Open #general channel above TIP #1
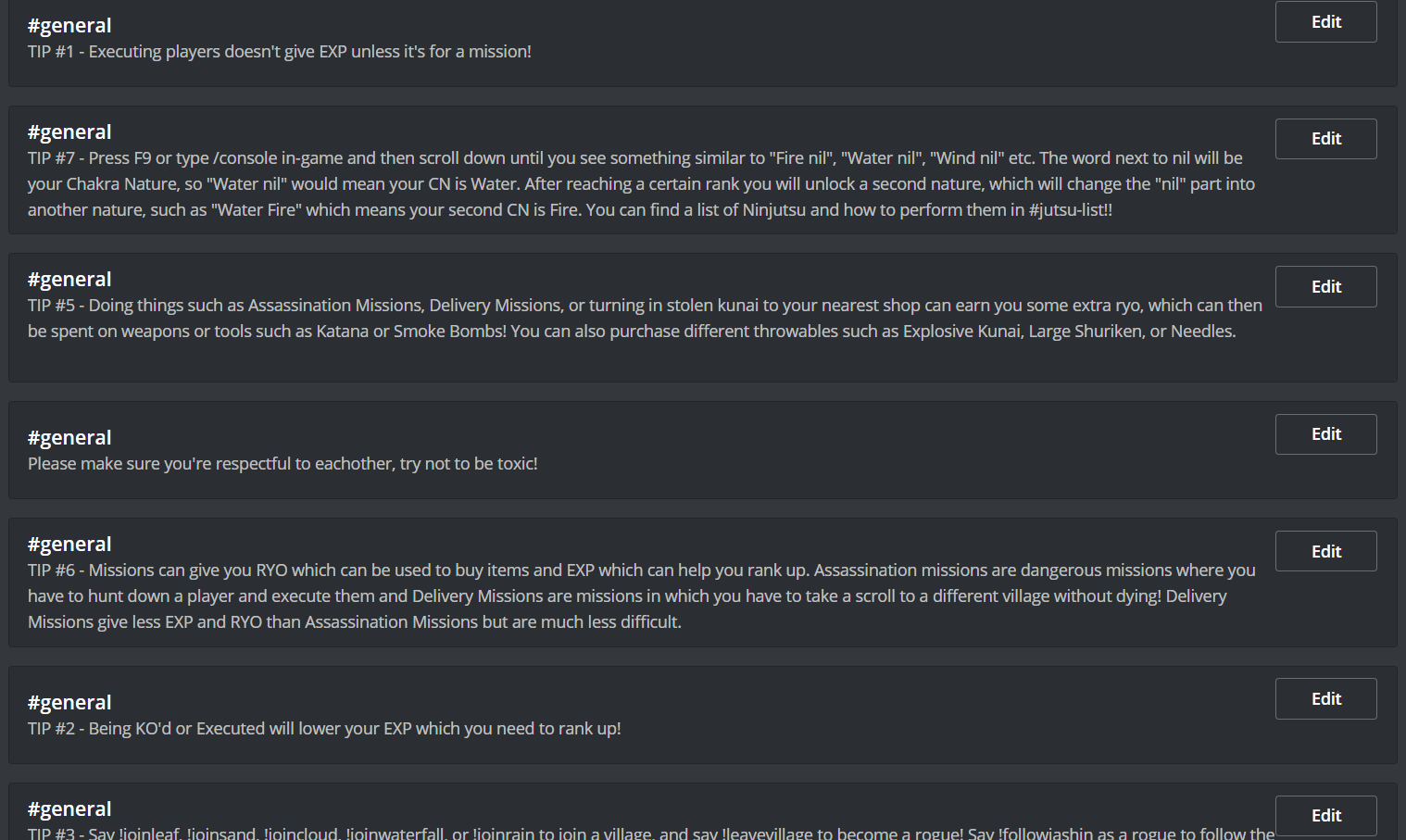This screenshot has height=840, width=1406. (69, 26)
